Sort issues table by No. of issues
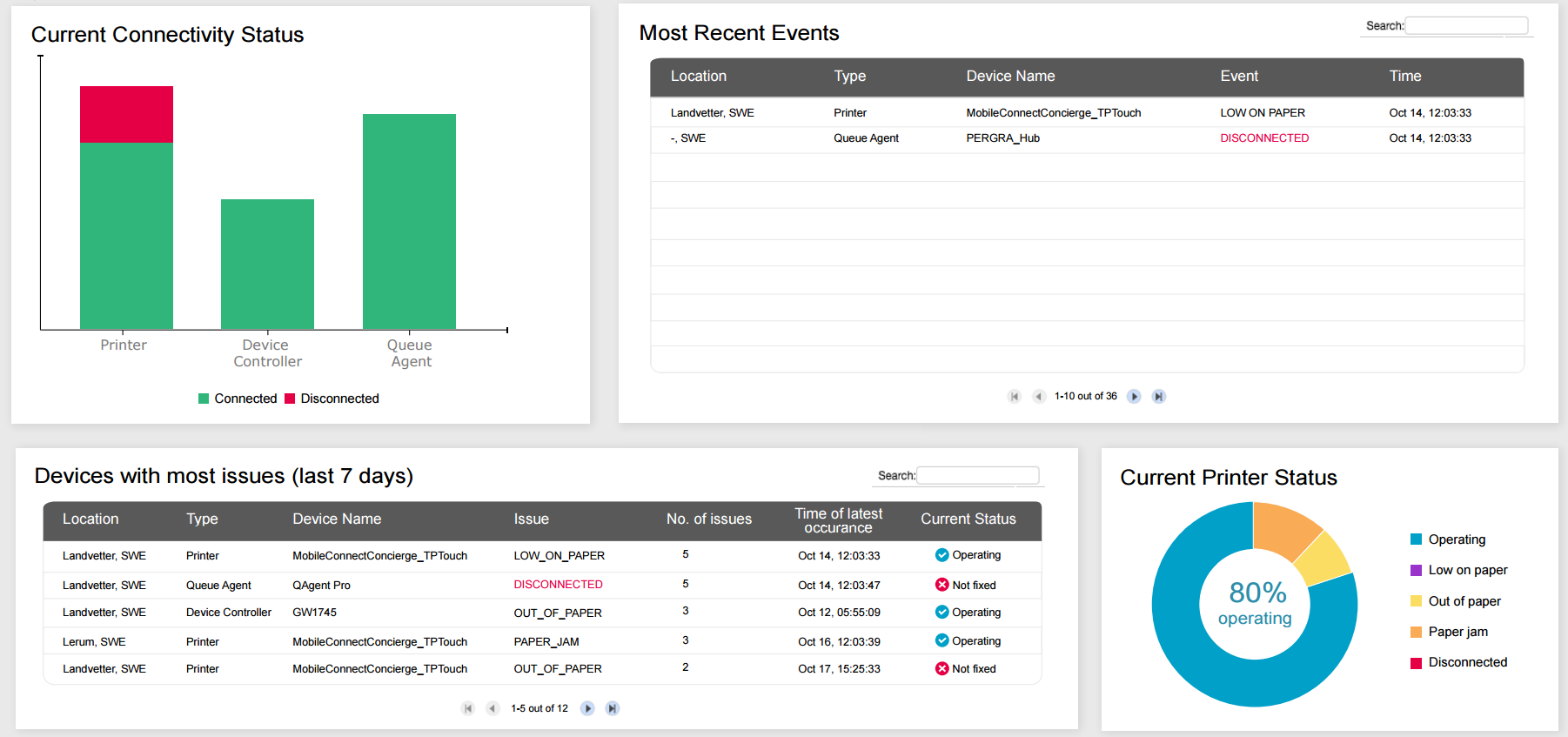Screen dimensions: 1568x737 [x=708, y=519]
